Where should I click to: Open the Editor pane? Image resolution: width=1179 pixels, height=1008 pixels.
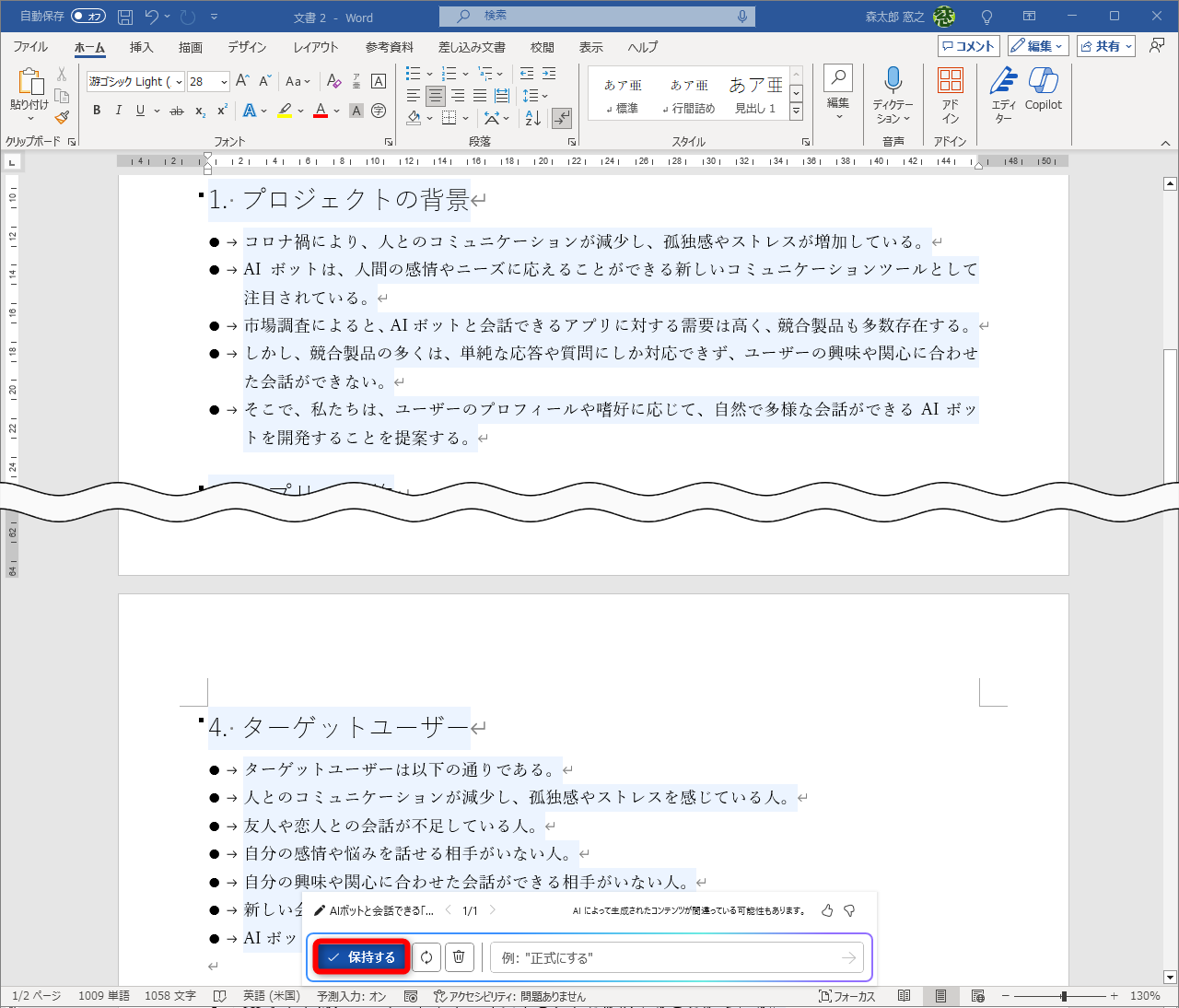point(1004,92)
